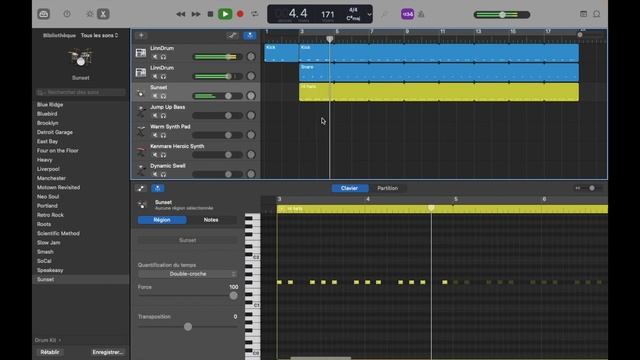The height and width of the screenshot is (360, 640).
Task: Show track automation in tracks header
Action: (x=232, y=36)
